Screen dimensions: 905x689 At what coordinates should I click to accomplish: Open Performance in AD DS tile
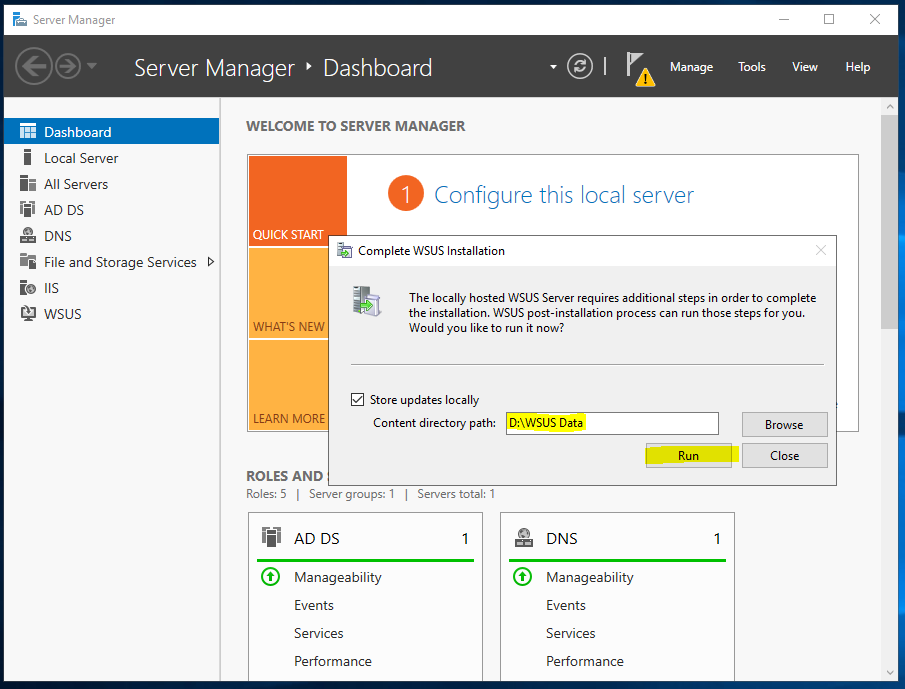[x=333, y=661]
